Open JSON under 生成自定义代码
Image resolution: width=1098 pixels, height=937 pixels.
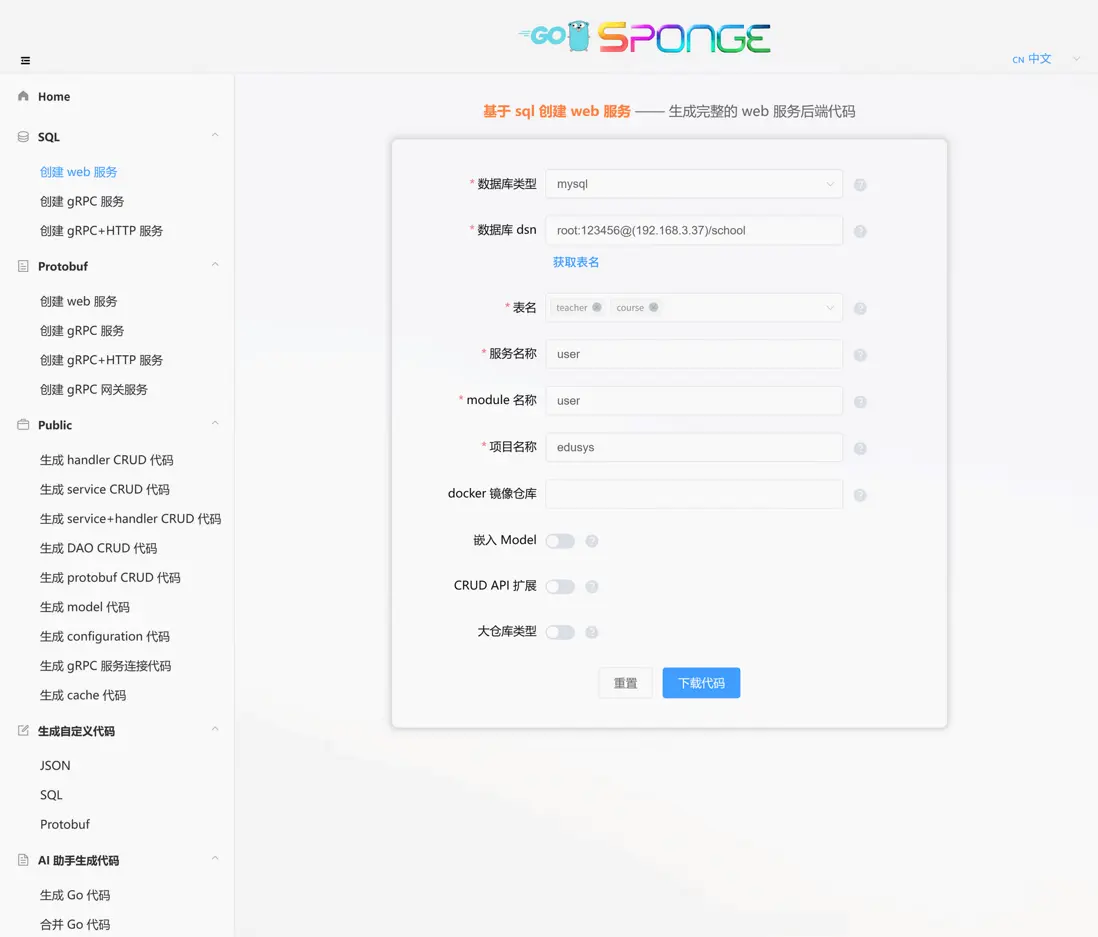tap(54, 765)
